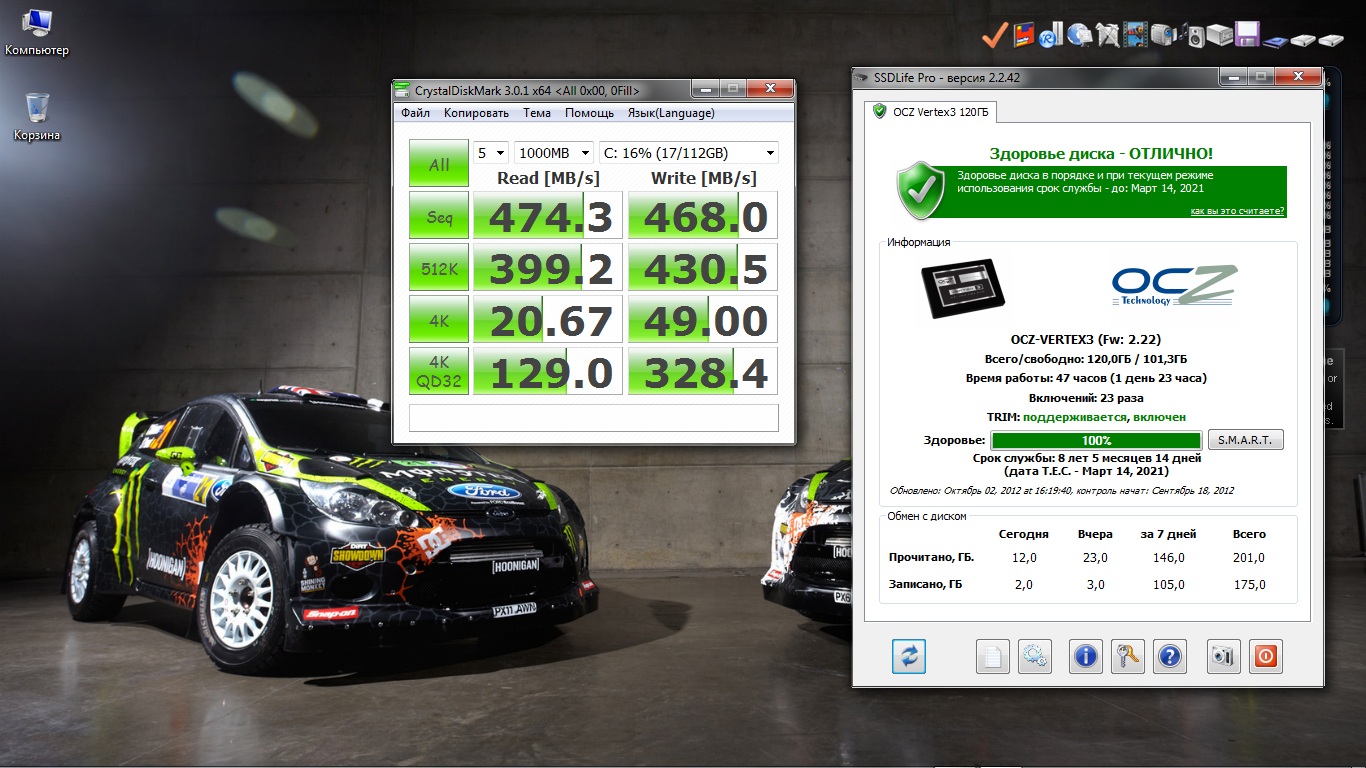Open test size dropdown showing 1000MB
1366x768 pixels.
554,153
